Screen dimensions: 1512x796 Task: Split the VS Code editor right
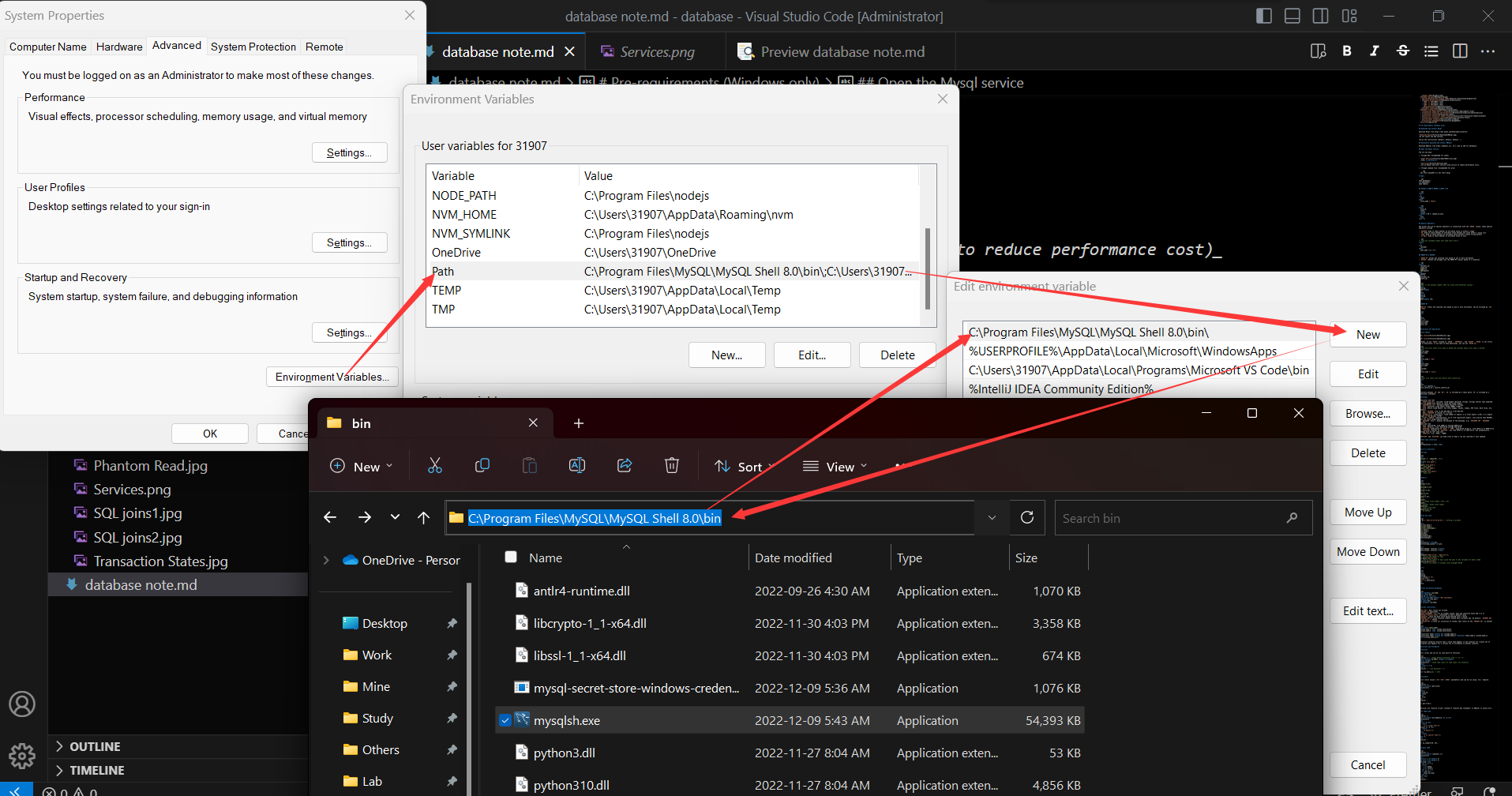[1460, 51]
